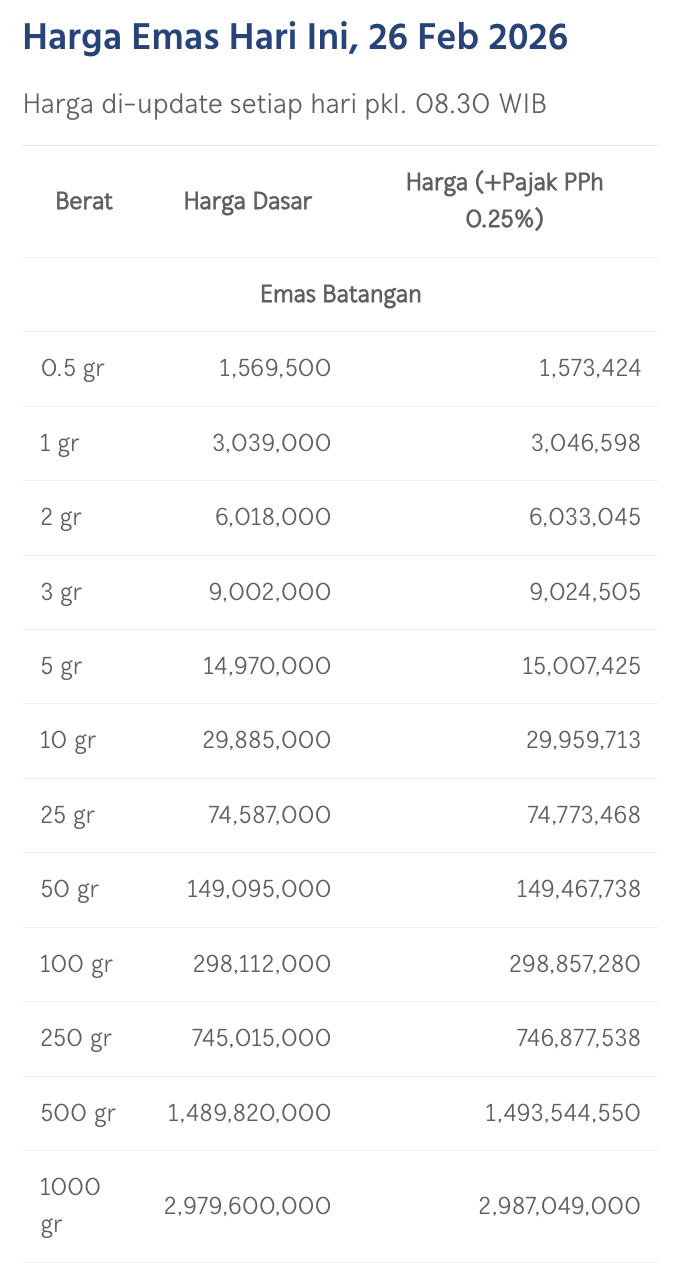Select the Berat column header
Screen dimensions: 680x1264
click(84, 201)
